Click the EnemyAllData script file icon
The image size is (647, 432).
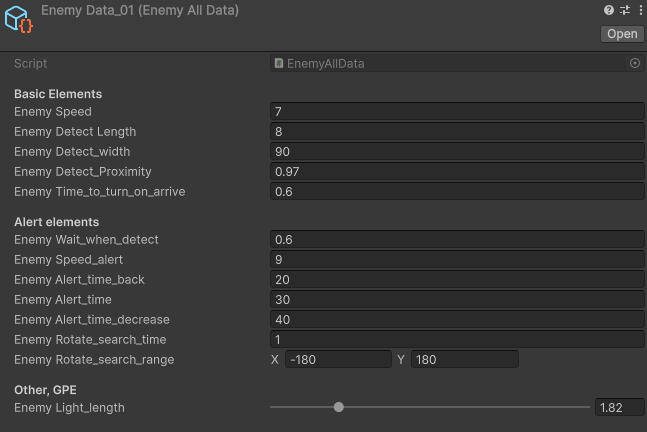(279, 63)
